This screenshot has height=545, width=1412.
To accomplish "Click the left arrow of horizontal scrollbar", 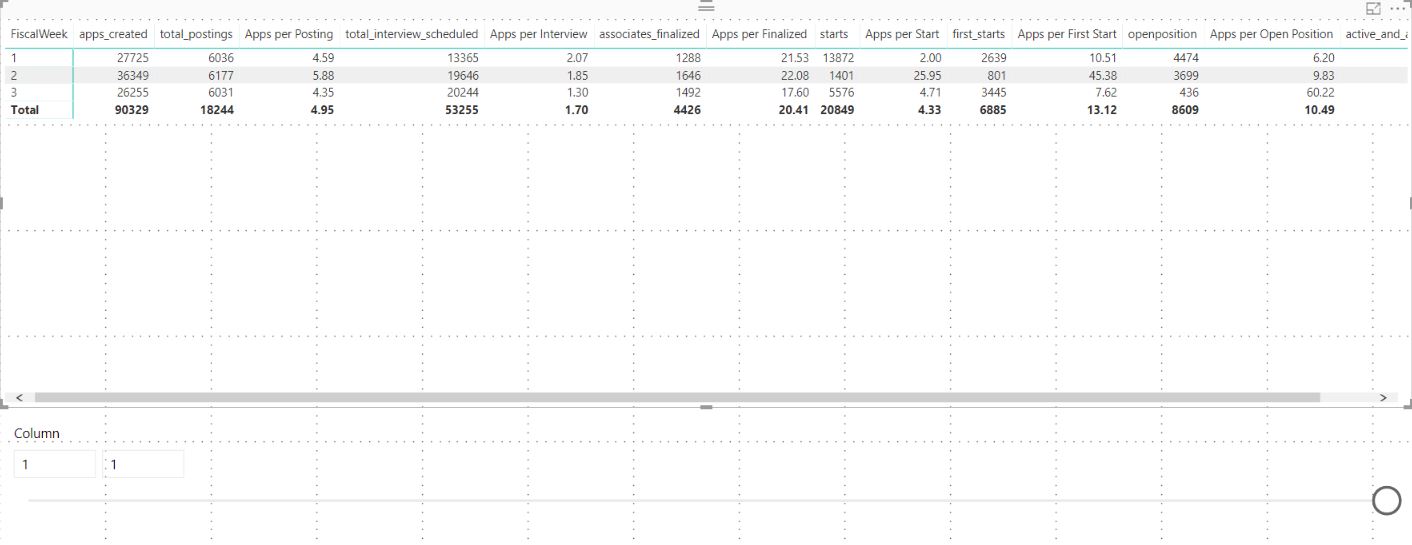I will tap(19, 397).
